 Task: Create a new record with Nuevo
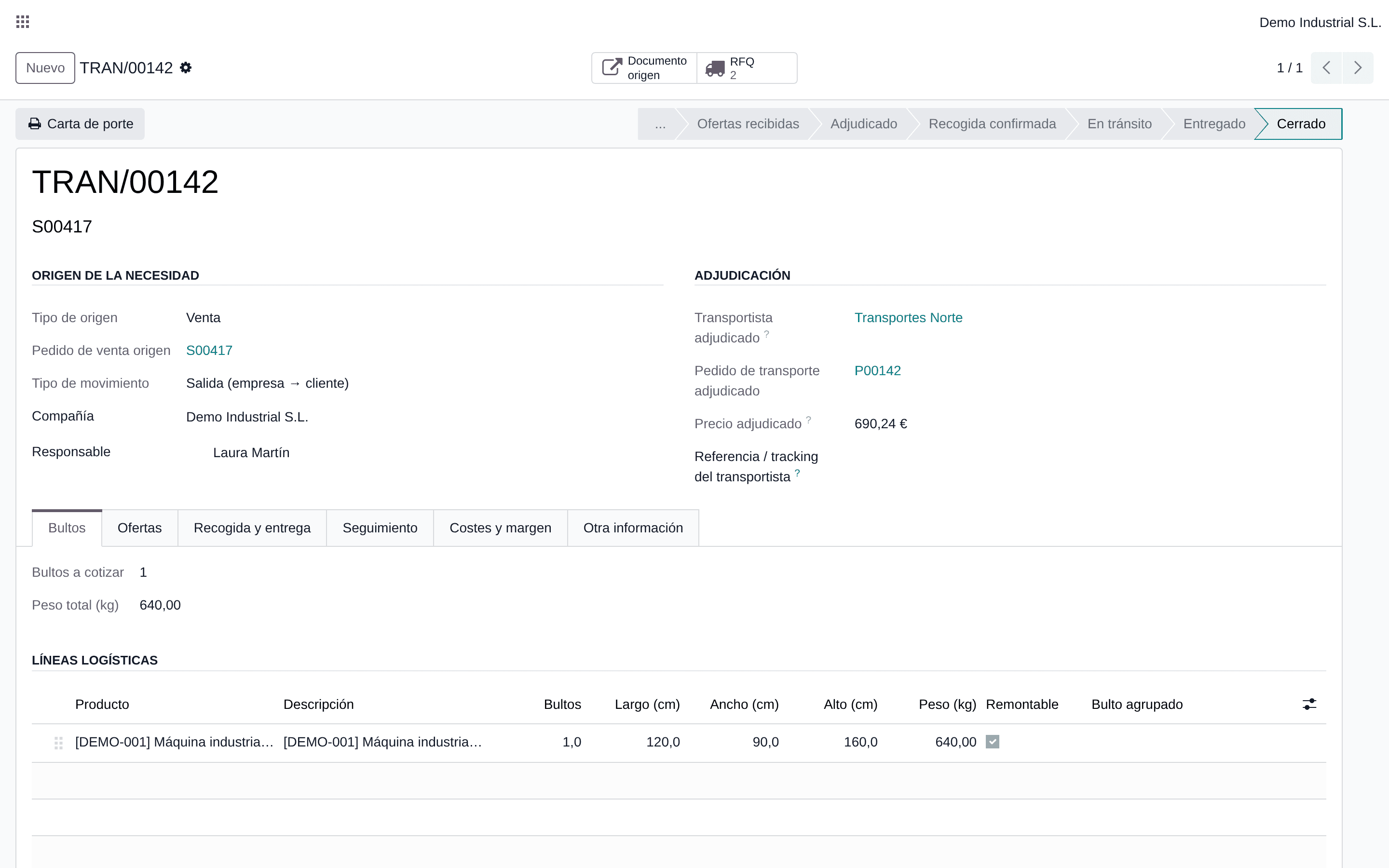click(x=45, y=68)
